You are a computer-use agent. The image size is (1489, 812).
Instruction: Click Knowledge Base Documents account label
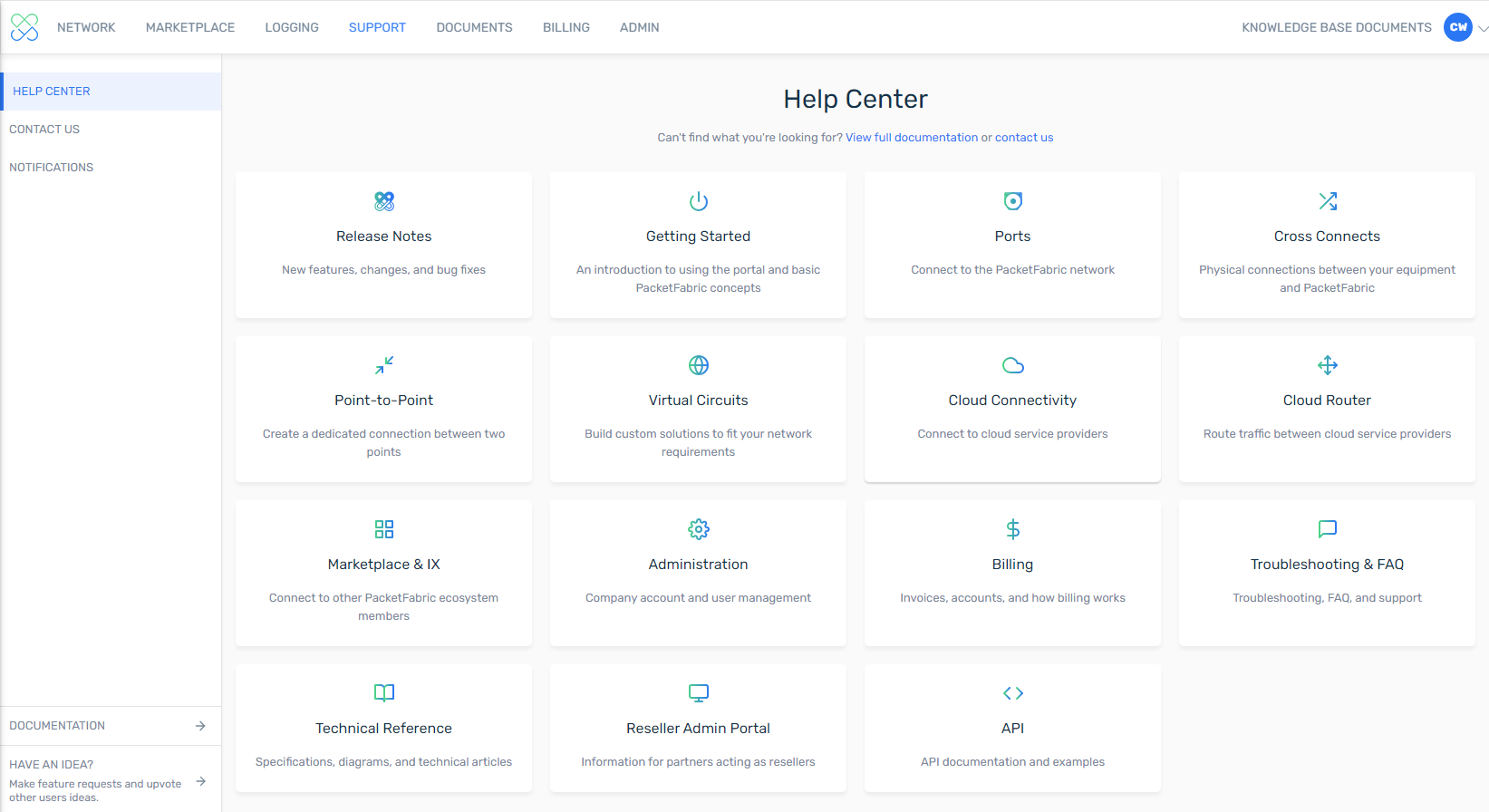coord(1337,27)
